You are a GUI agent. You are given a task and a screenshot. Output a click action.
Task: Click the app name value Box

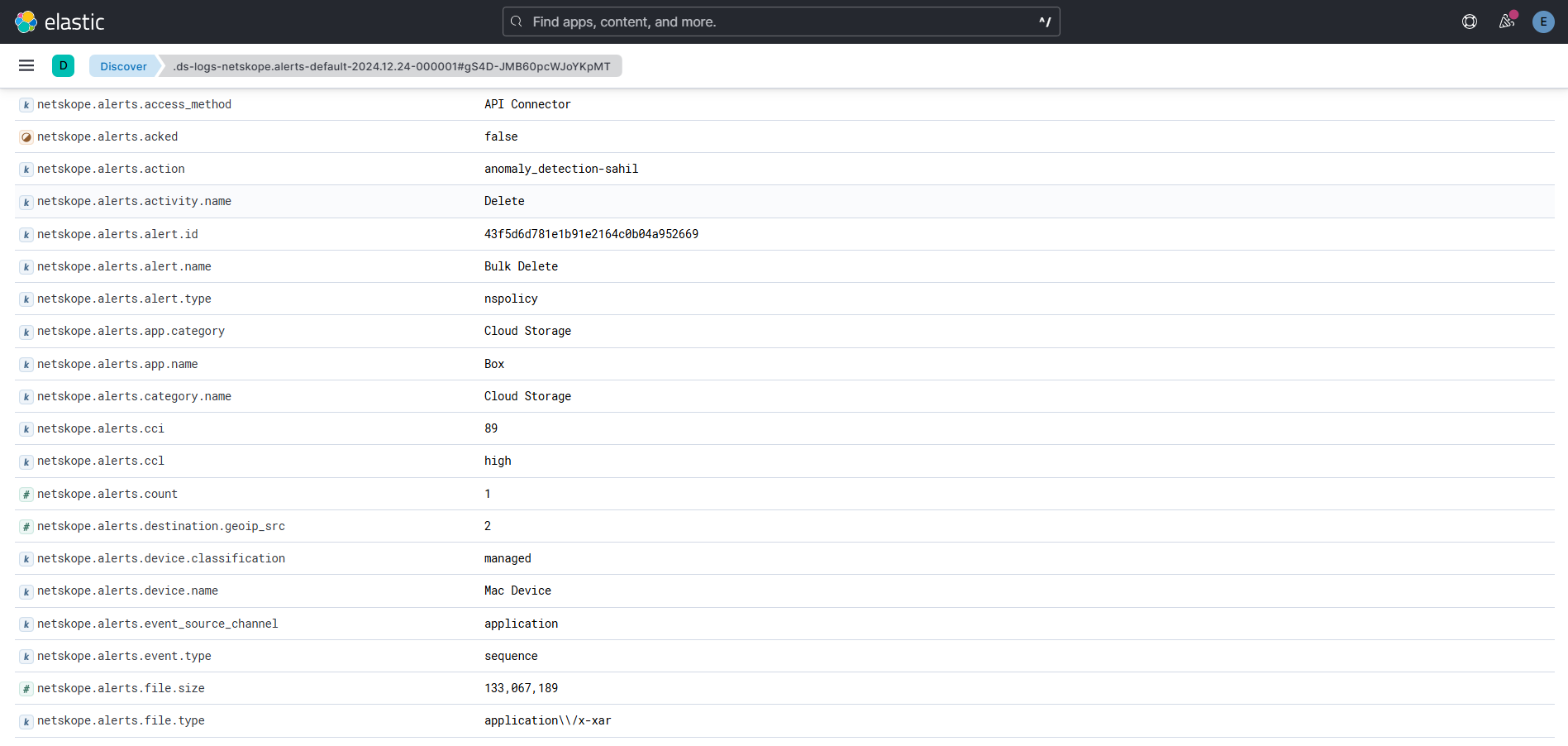pyautogui.click(x=494, y=364)
